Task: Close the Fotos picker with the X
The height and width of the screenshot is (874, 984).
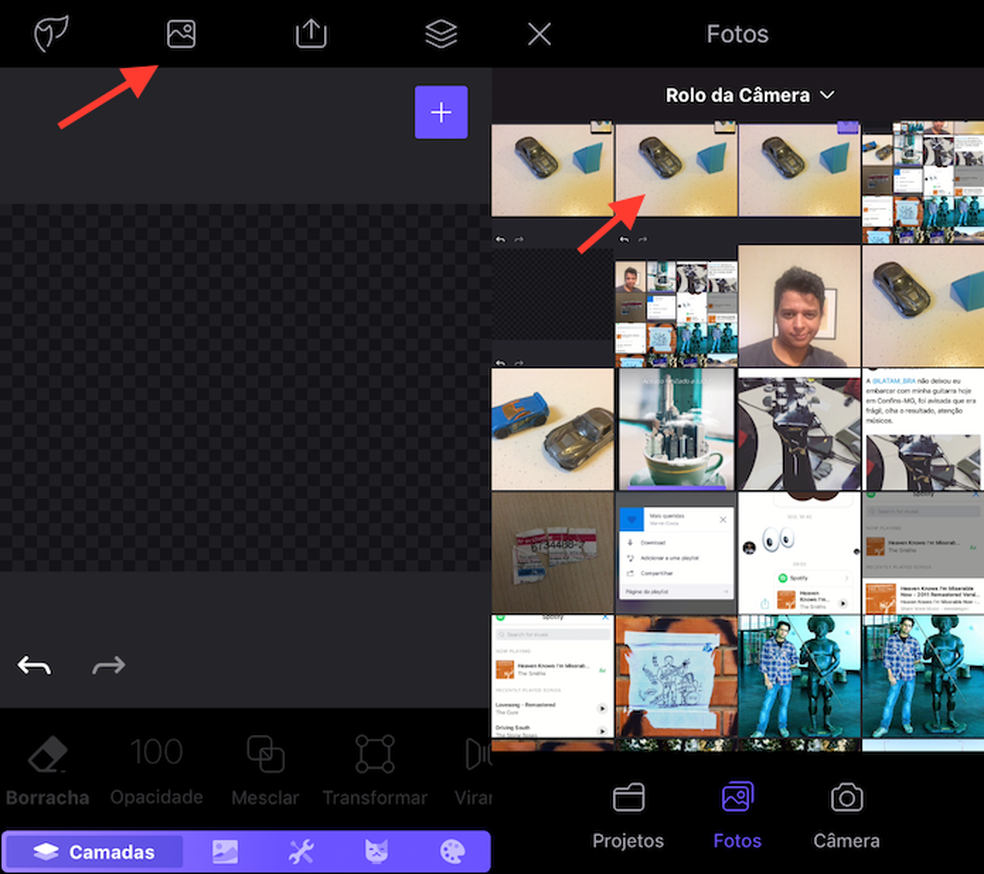Action: point(539,34)
